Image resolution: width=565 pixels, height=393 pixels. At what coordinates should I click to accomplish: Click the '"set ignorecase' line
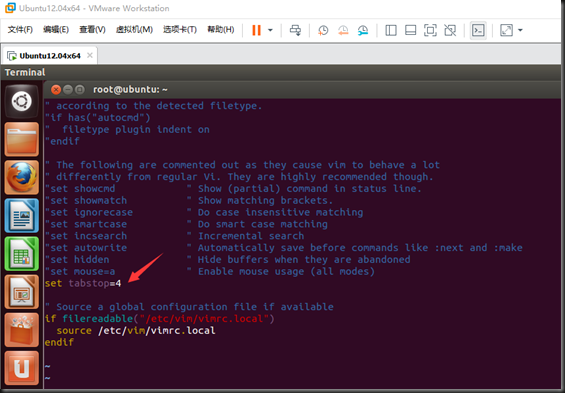point(204,212)
